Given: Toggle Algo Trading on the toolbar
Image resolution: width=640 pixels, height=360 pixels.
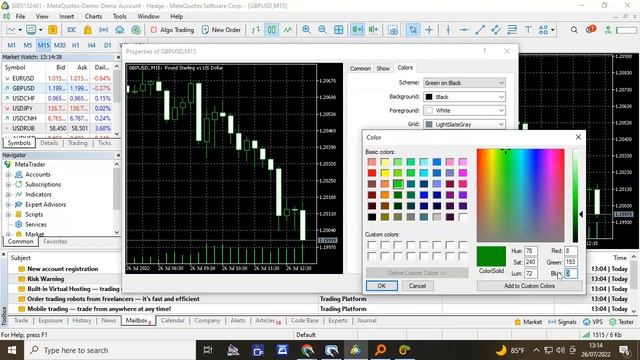Looking at the screenshot, I should tap(172, 30).
